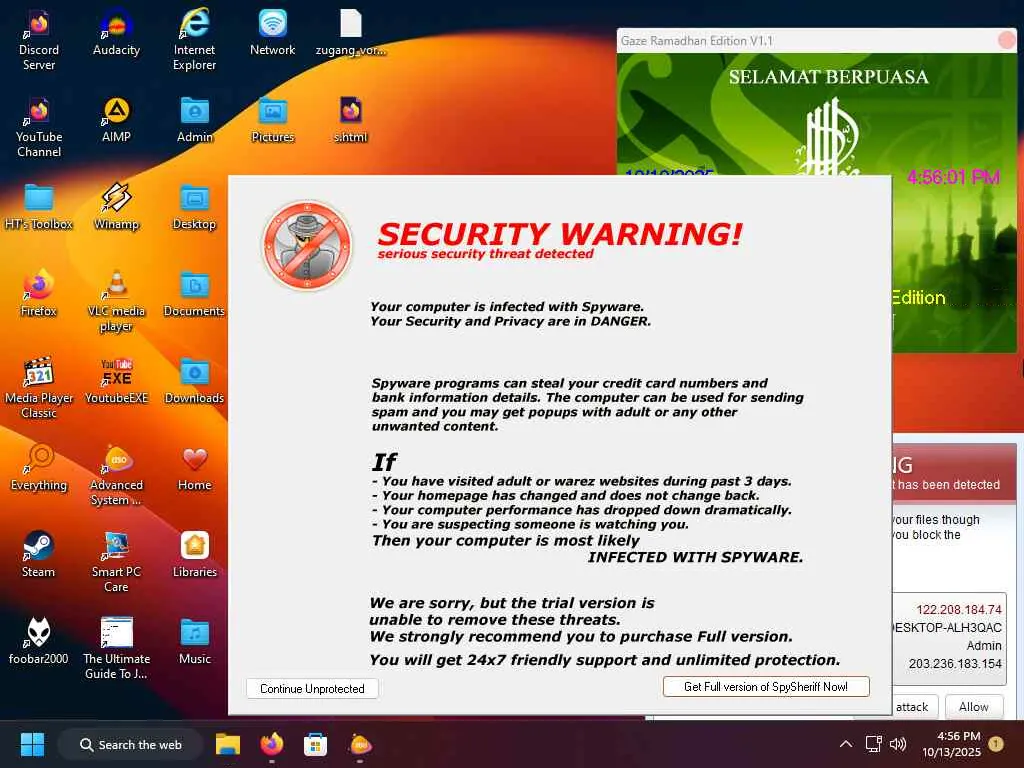Open Firefox from the taskbar

tap(272, 744)
